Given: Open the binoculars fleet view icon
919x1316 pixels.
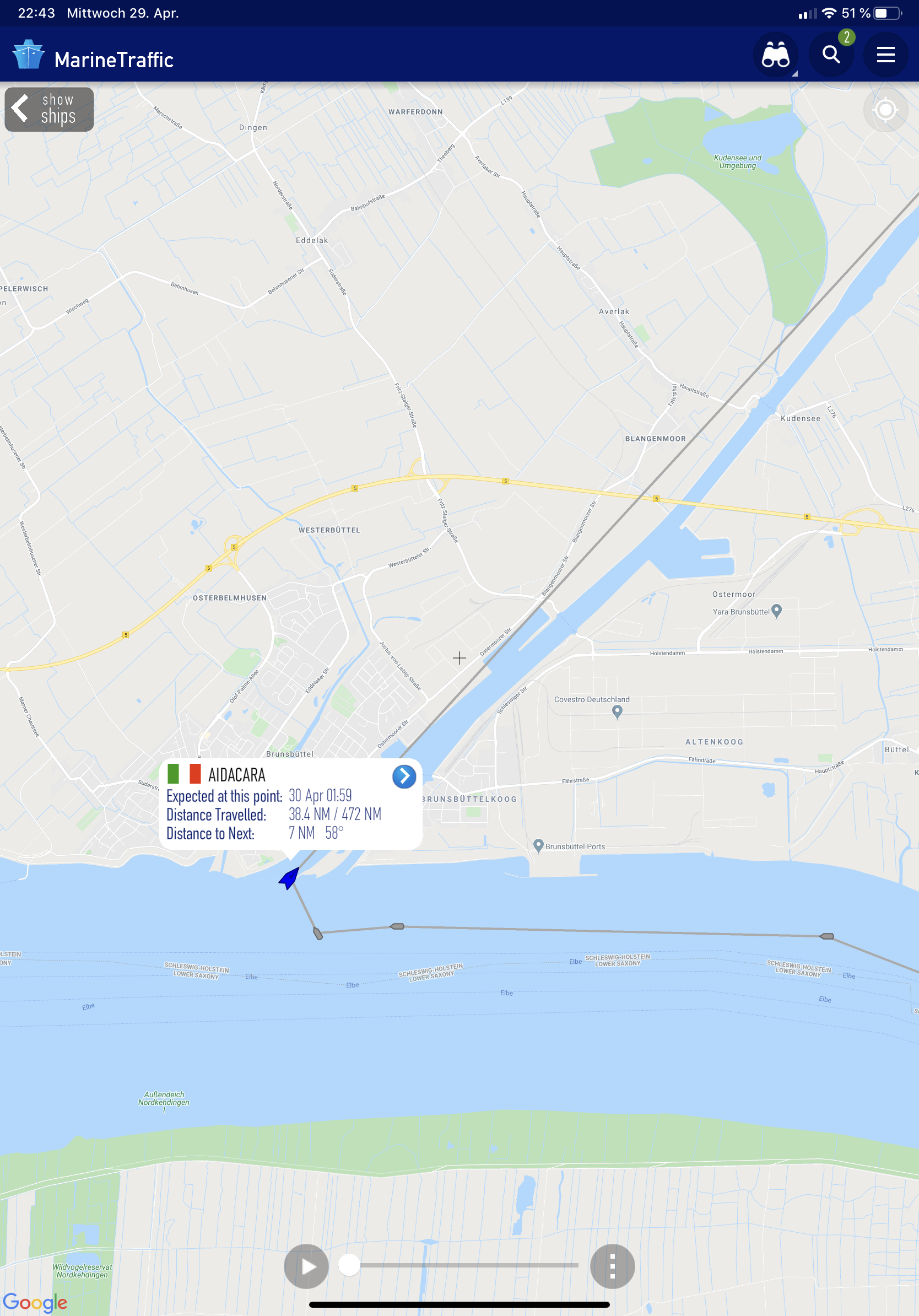Looking at the screenshot, I should 776,55.
